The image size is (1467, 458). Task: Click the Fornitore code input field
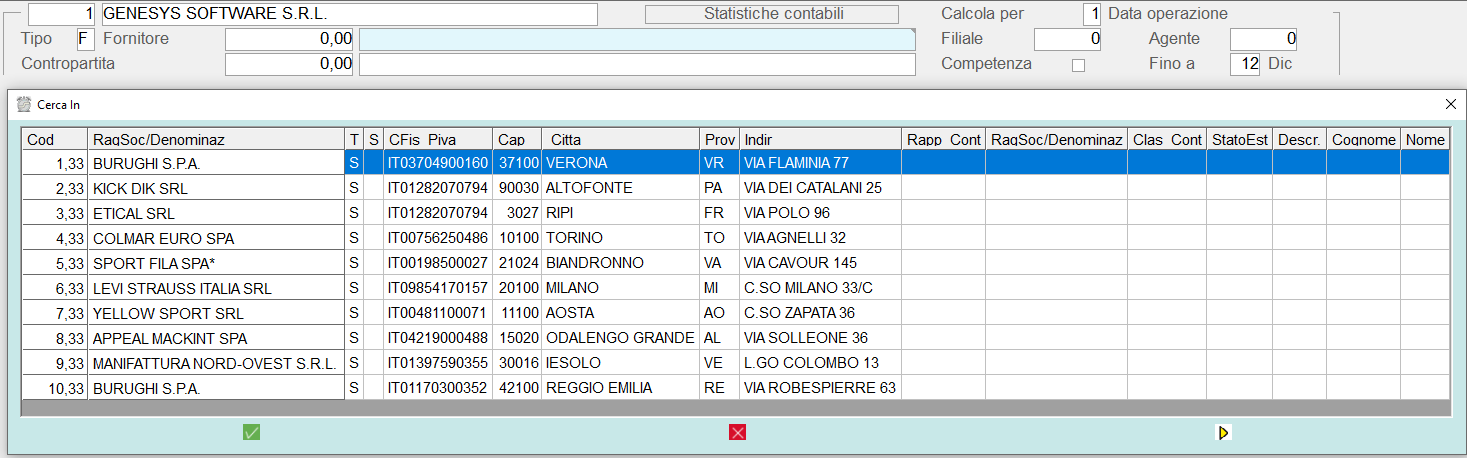point(289,39)
